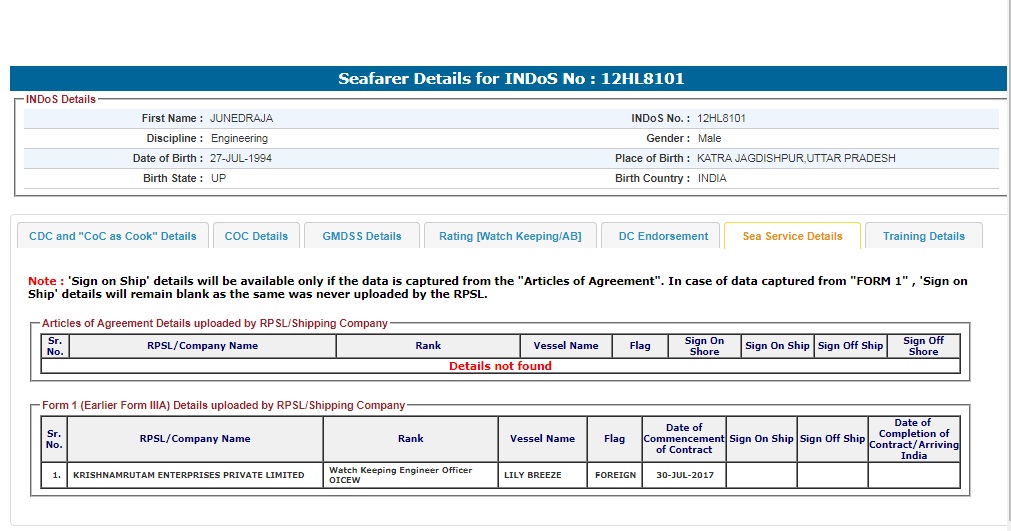Click the Place of Birth value KATRA JAGDISHPUR
This screenshot has height=531, width=1011.
[796, 158]
